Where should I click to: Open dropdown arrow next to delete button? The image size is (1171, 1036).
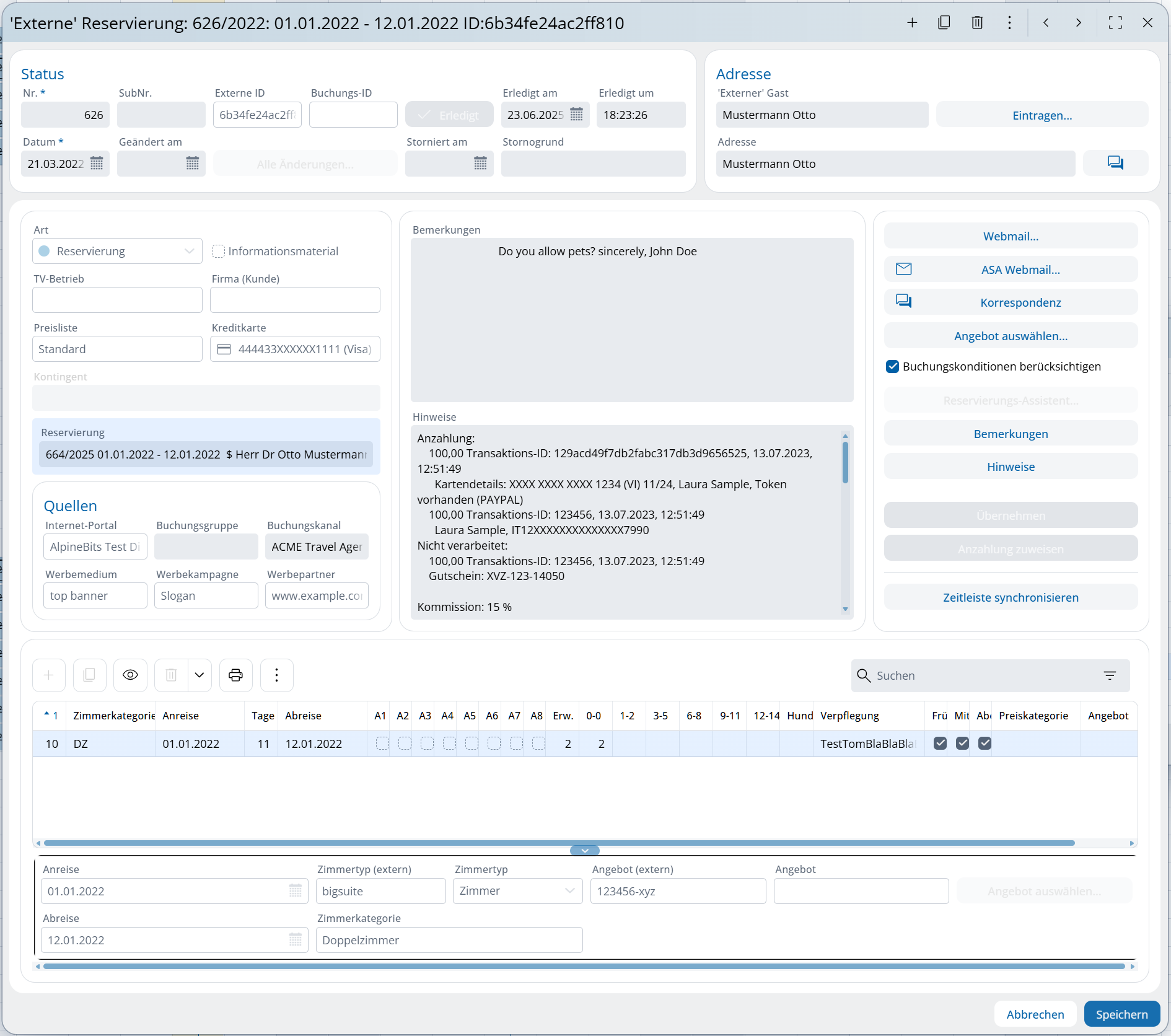click(x=200, y=675)
